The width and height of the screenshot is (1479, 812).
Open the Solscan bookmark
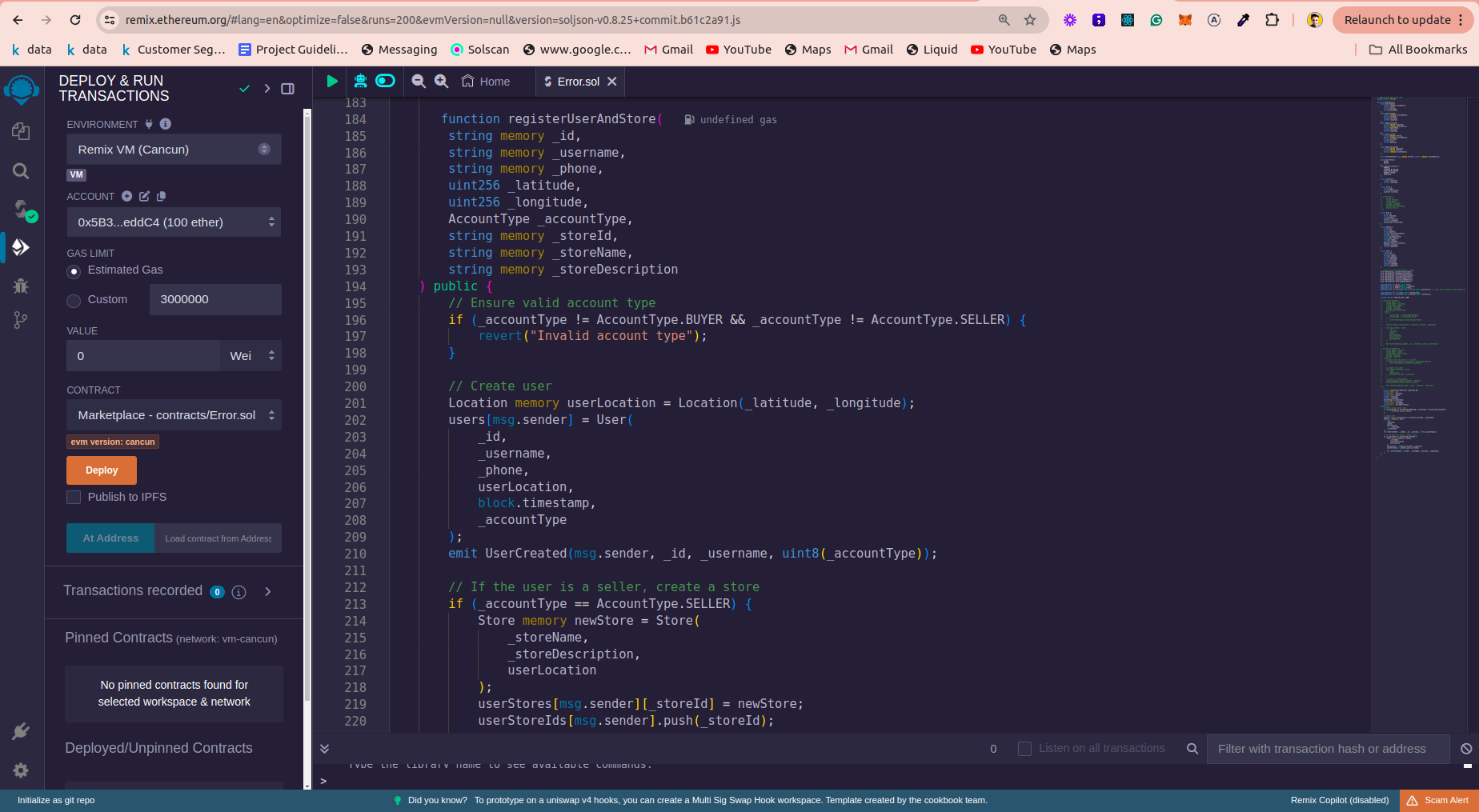click(x=479, y=50)
